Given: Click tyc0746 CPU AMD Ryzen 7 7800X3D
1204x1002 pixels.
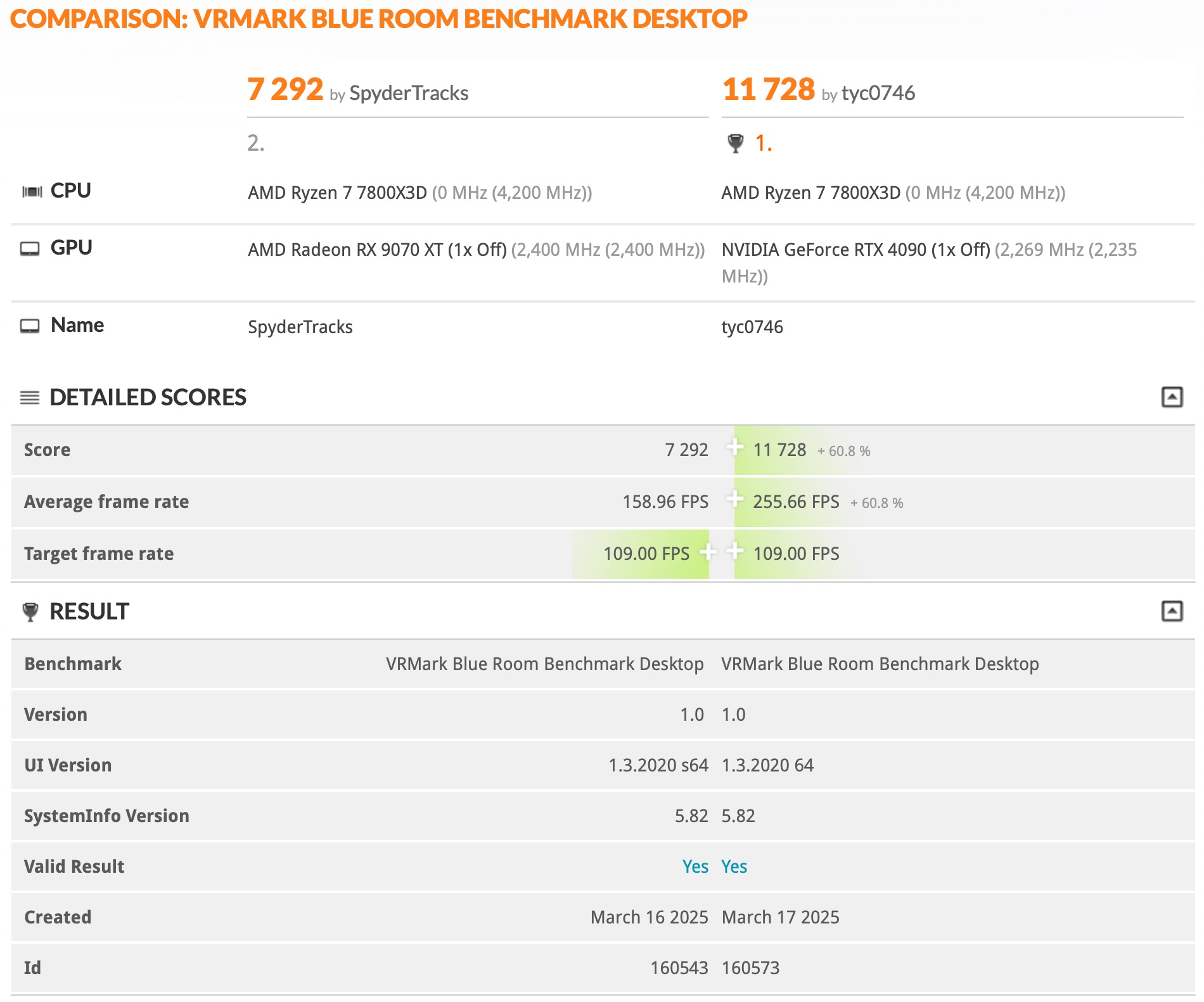Looking at the screenshot, I should [x=811, y=193].
